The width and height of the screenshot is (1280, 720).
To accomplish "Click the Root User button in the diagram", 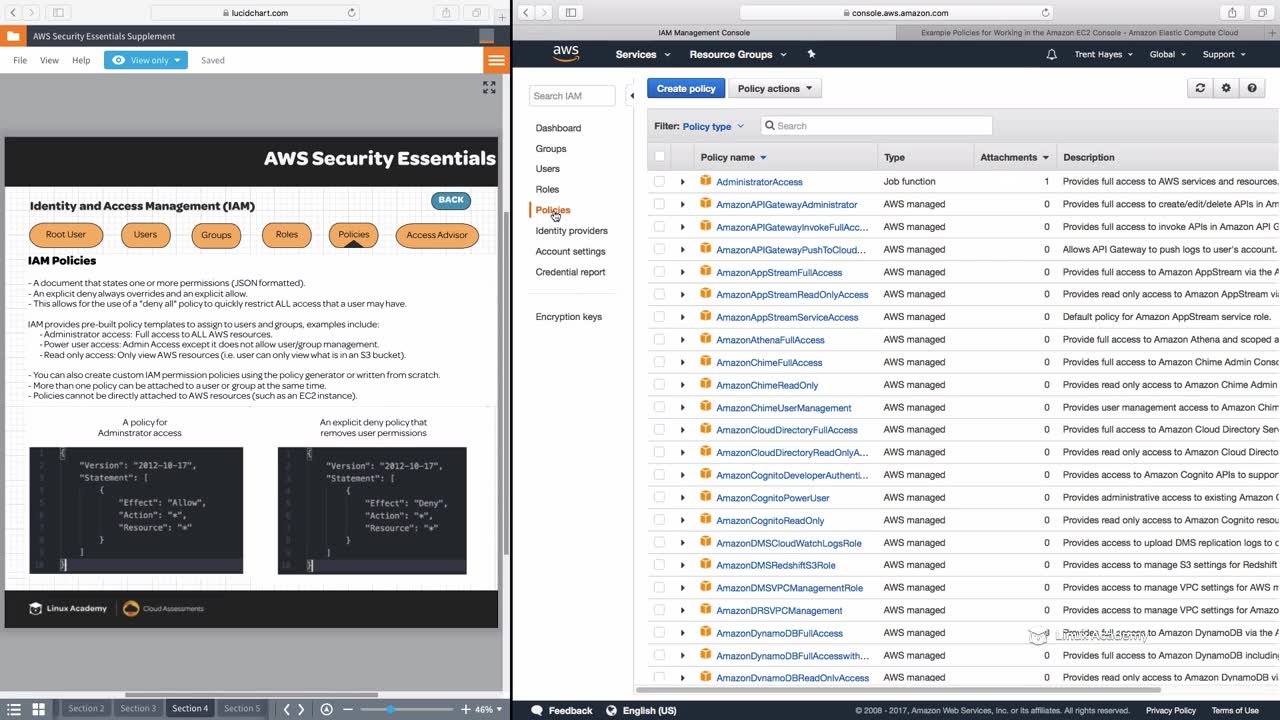I will (x=66, y=235).
